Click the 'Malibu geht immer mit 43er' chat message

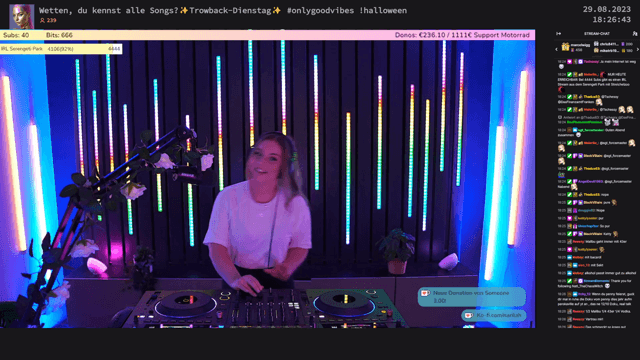[592, 242]
